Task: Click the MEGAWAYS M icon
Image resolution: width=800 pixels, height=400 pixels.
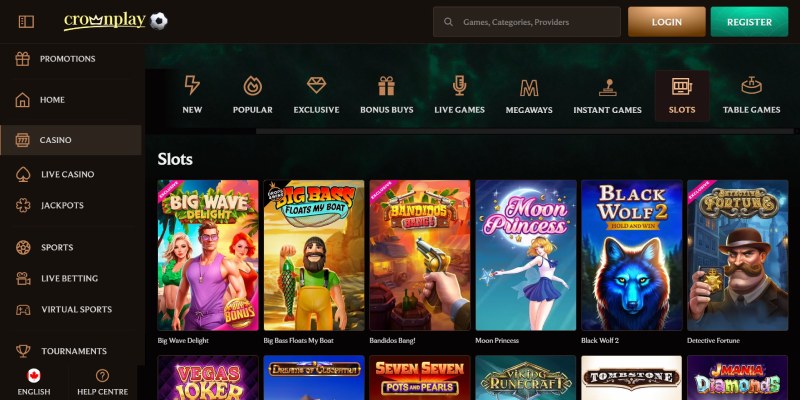Action: point(529,88)
